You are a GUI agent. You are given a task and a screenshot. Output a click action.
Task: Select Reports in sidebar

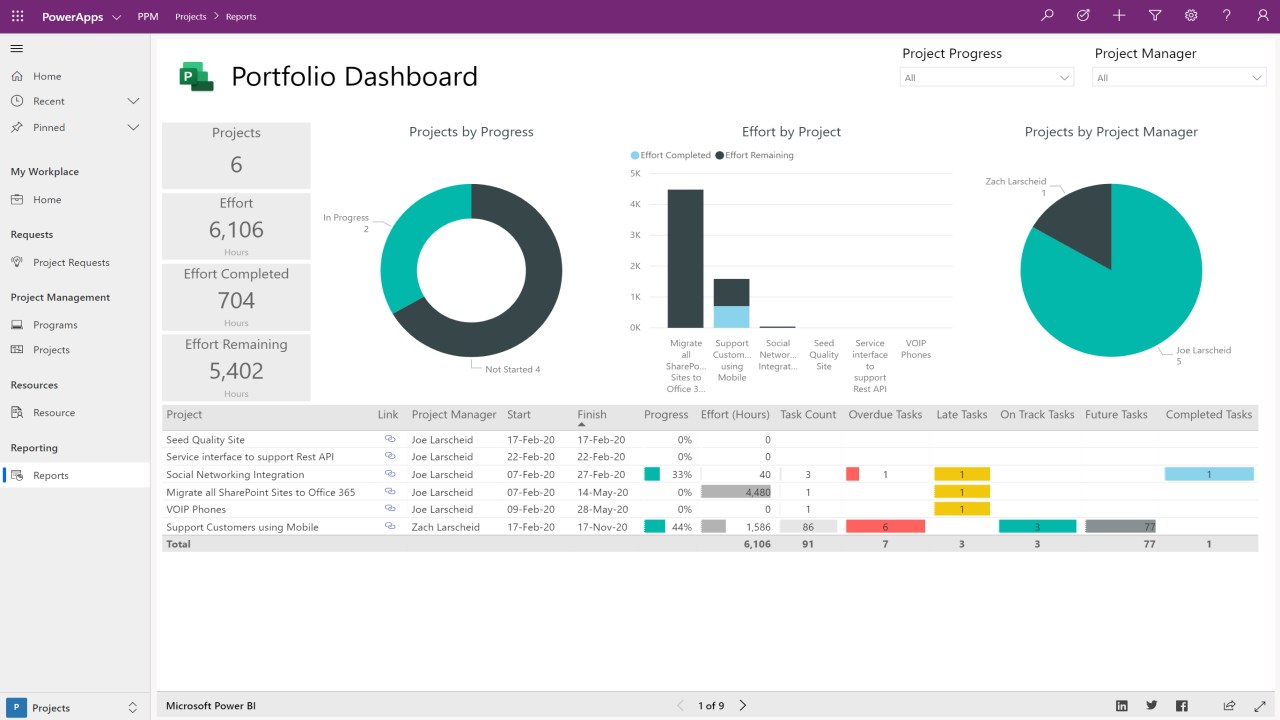75,475
